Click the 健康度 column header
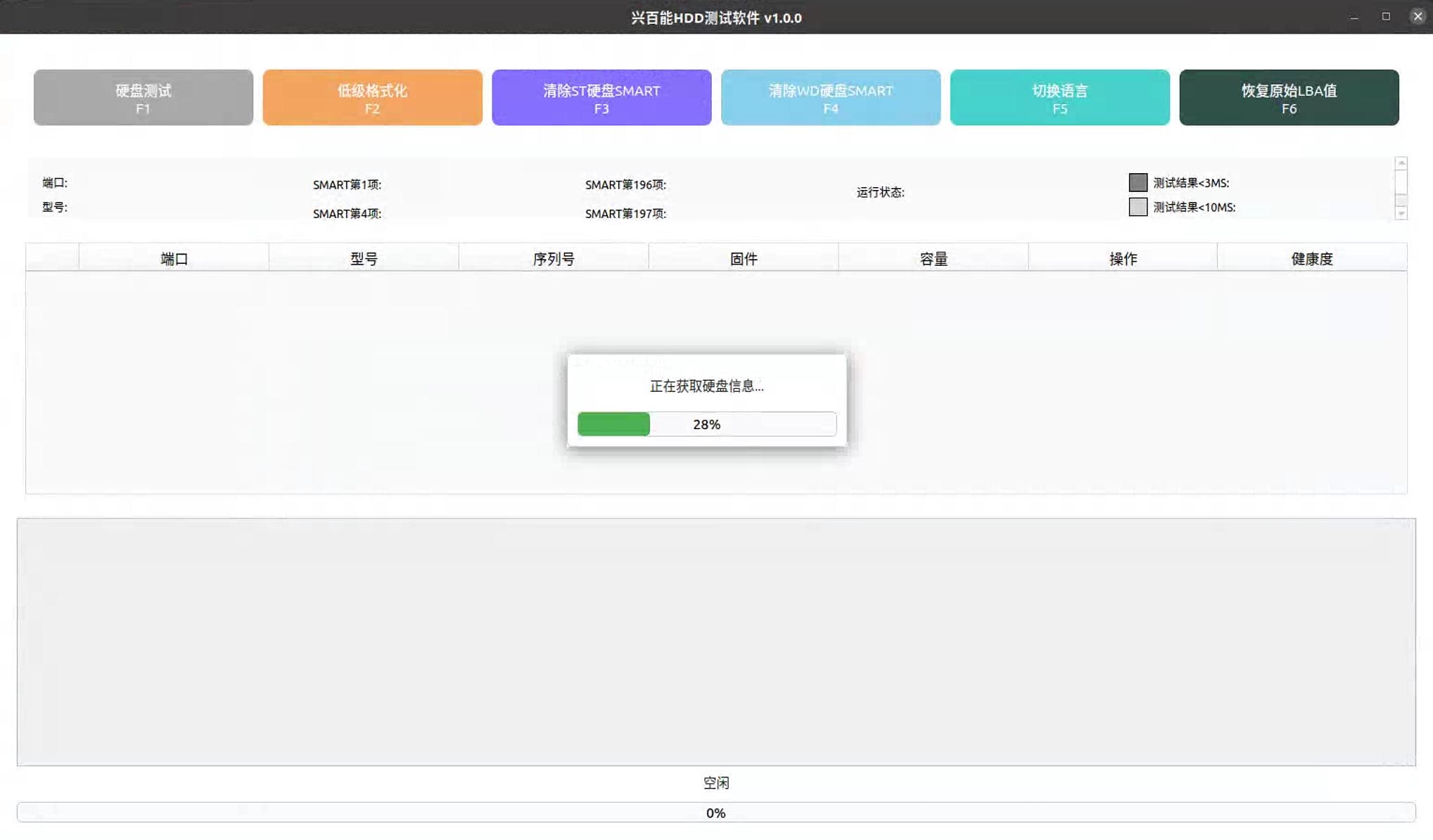Image resolution: width=1433 pixels, height=840 pixels. [x=1312, y=259]
